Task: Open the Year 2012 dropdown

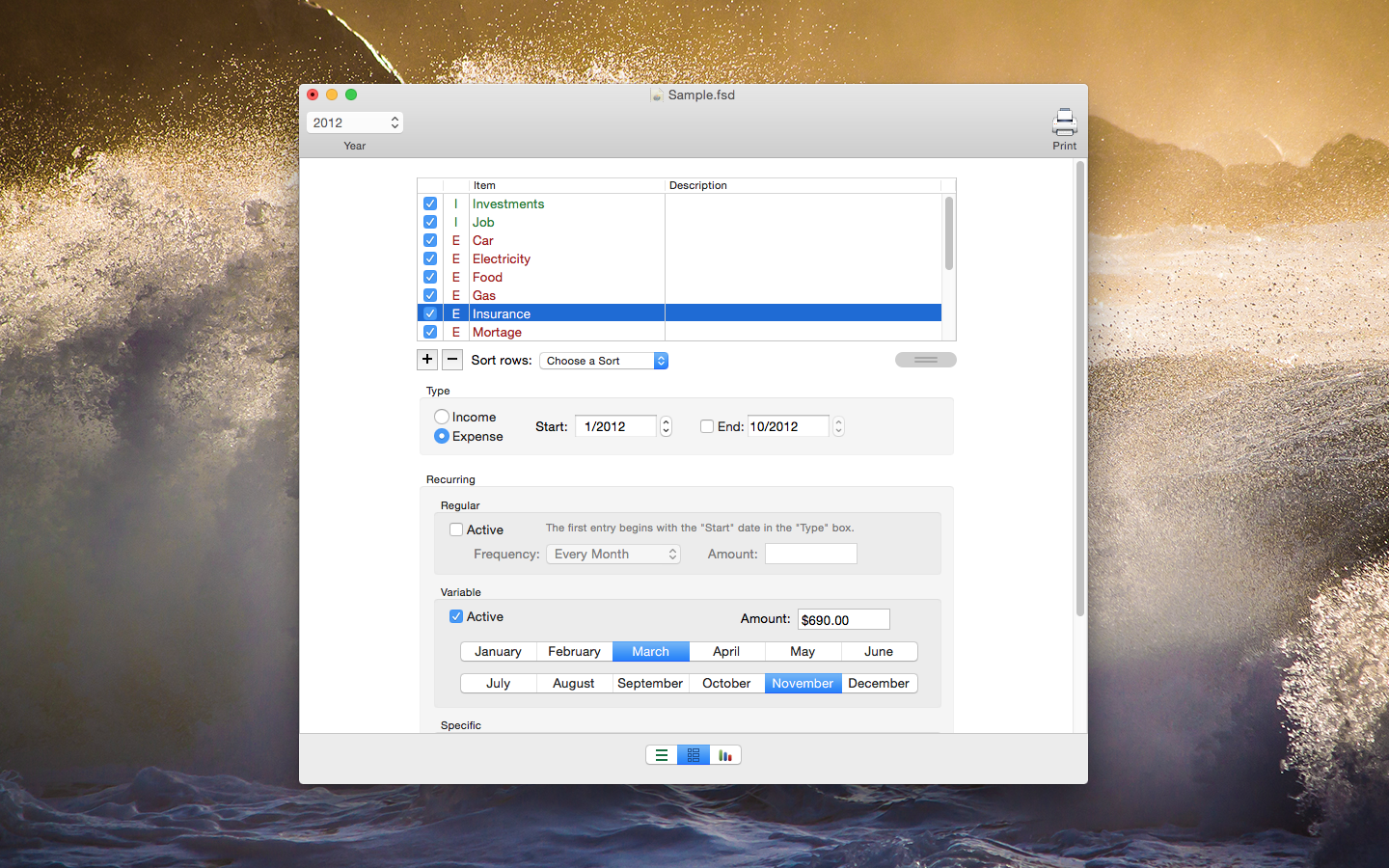Action: (x=355, y=122)
